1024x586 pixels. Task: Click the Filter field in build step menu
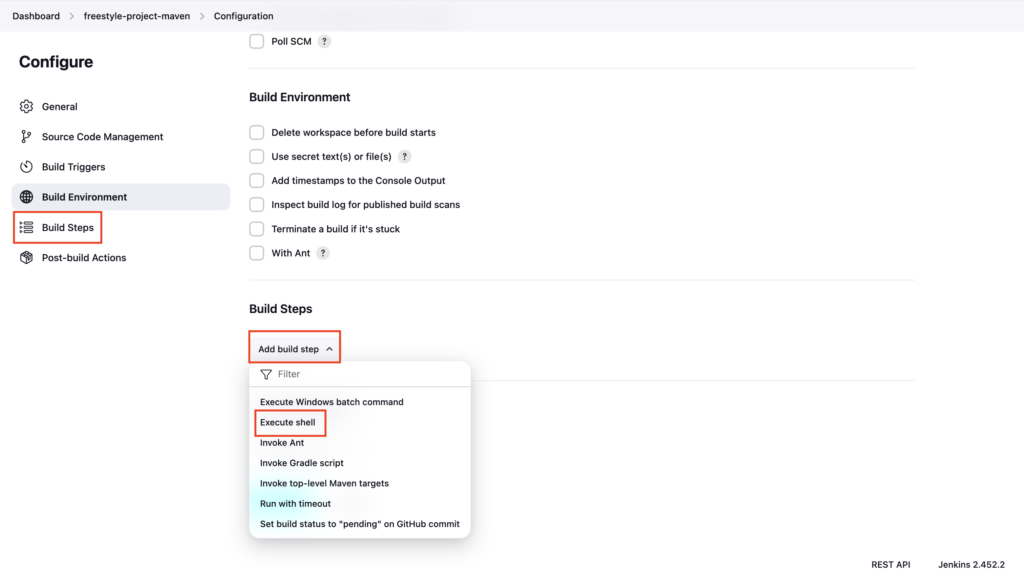pyautogui.click(x=360, y=374)
